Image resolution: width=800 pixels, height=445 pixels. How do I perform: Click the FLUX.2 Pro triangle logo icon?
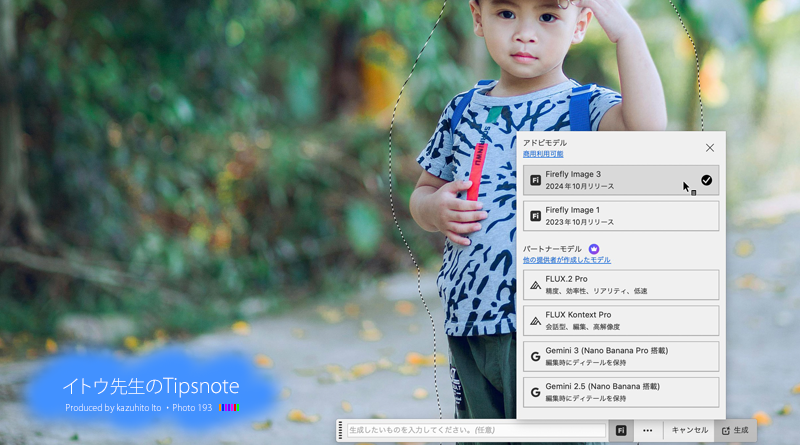pos(535,285)
